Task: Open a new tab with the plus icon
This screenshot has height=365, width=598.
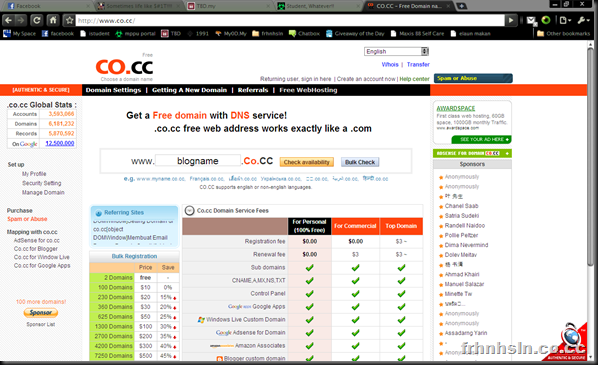Action: point(461,6)
